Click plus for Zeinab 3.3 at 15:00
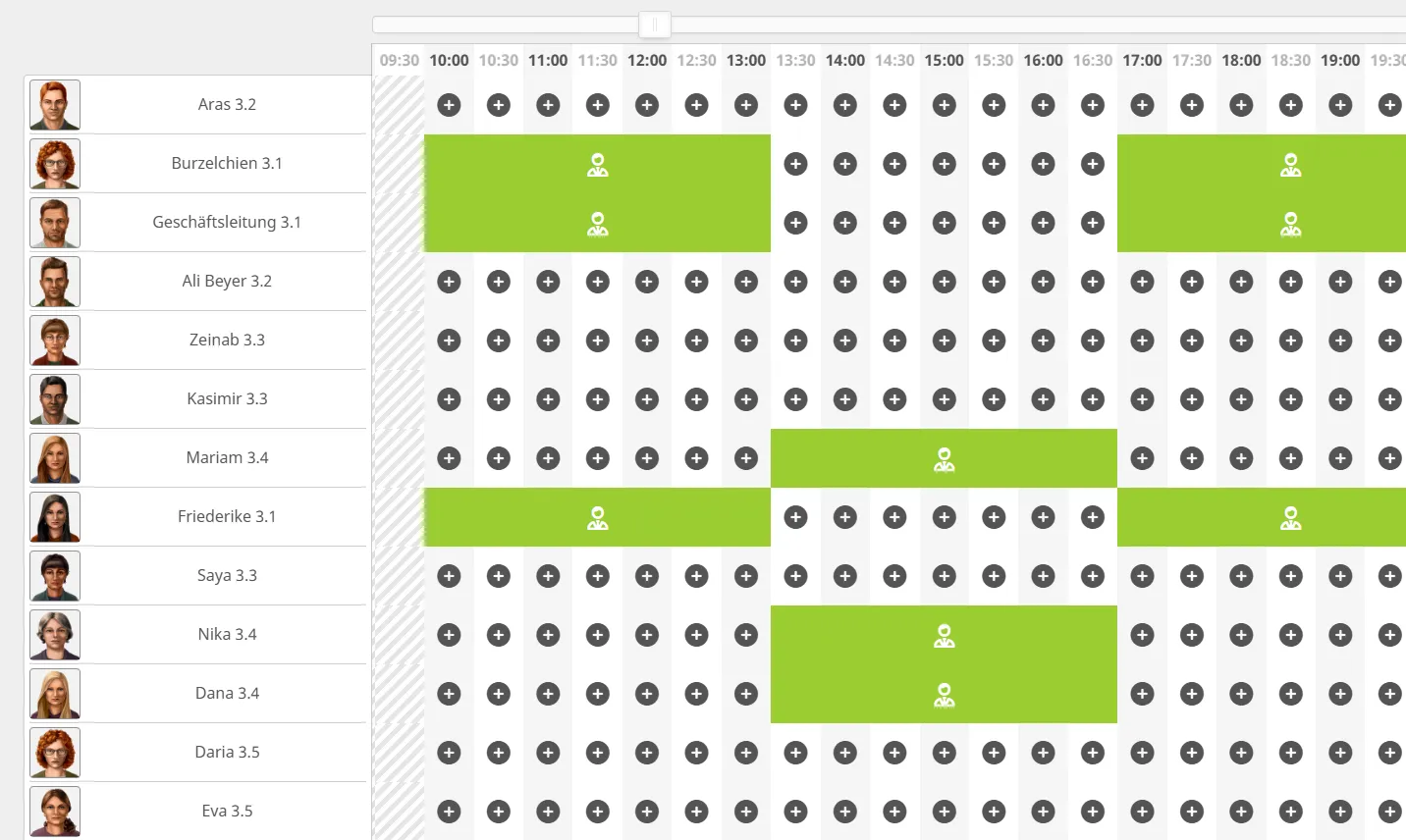 point(944,341)
